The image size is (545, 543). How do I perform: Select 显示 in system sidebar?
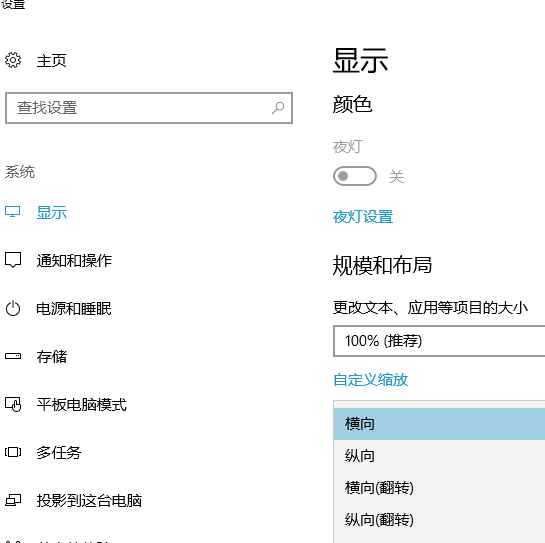click(x=52, y=212)
